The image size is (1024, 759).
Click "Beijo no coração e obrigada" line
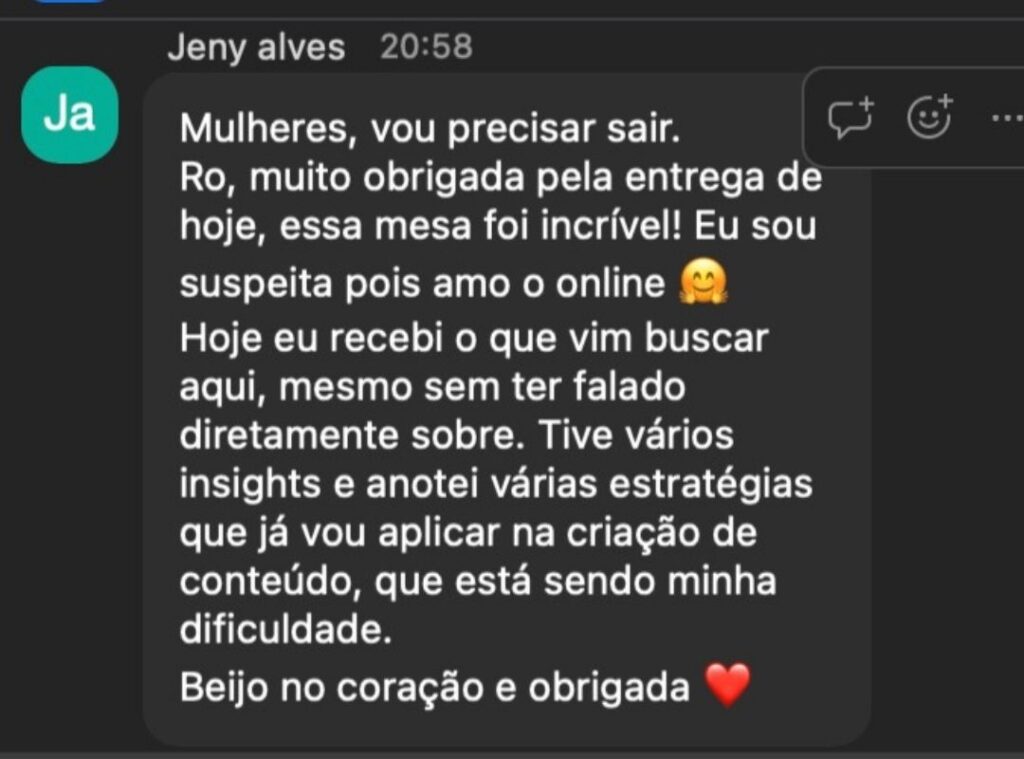click(435, 688)
